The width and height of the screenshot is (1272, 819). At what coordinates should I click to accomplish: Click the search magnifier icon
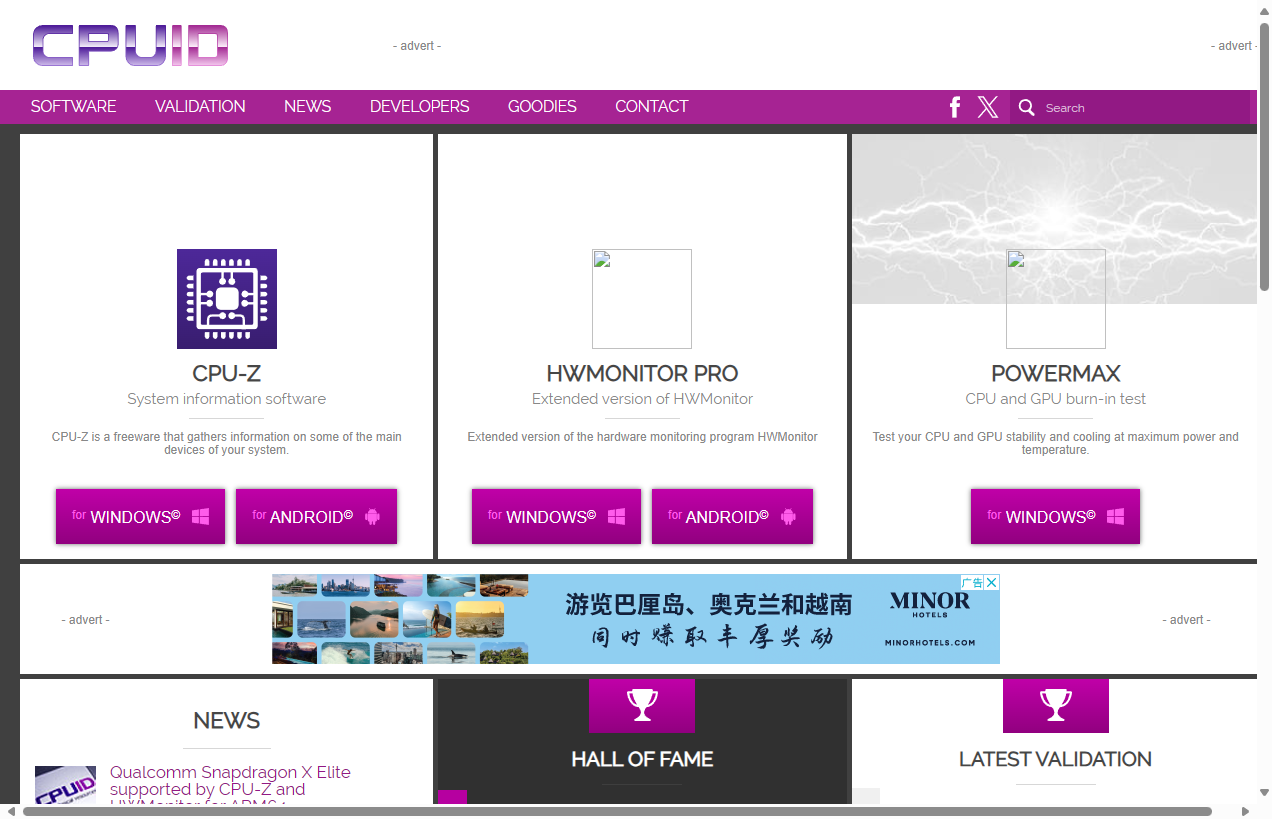coord(1026,107)
